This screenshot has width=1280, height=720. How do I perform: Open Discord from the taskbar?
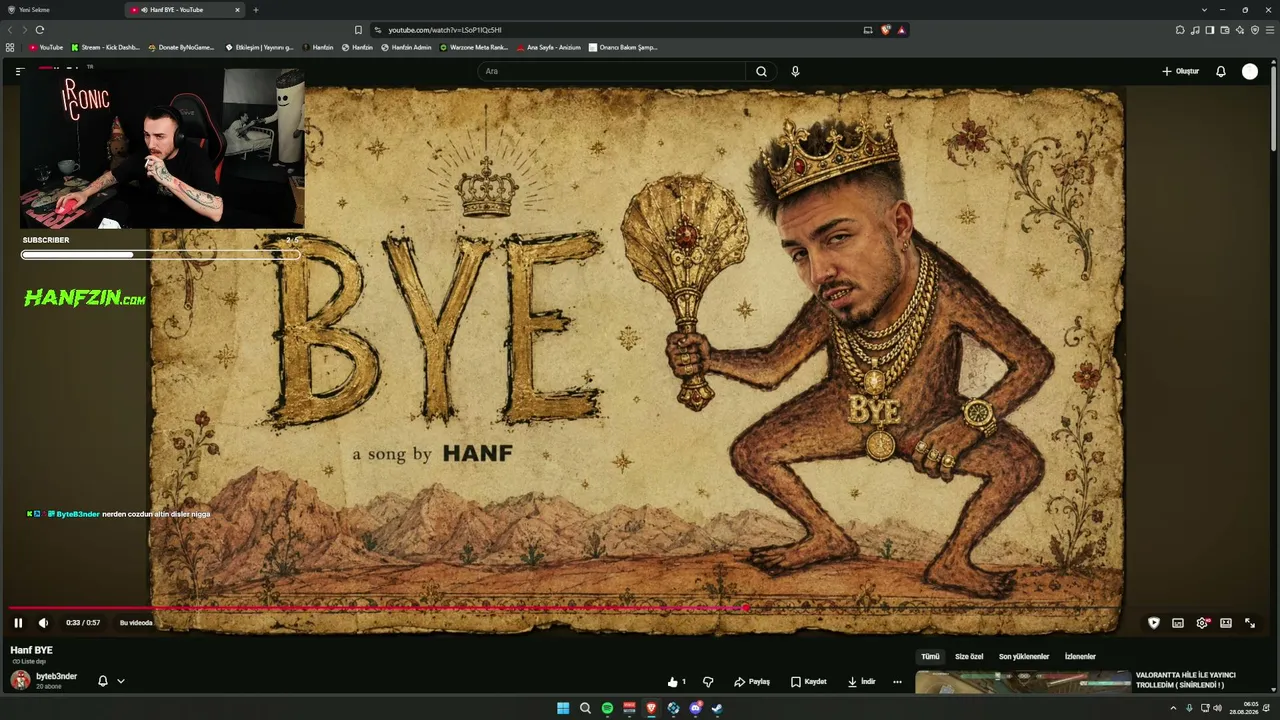[695, 708]
